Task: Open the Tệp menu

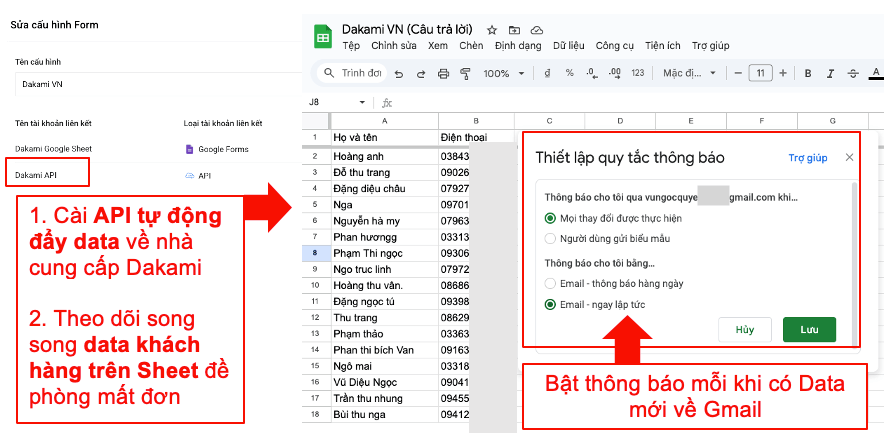Action: pyautogui.click(x=351, y=45)
